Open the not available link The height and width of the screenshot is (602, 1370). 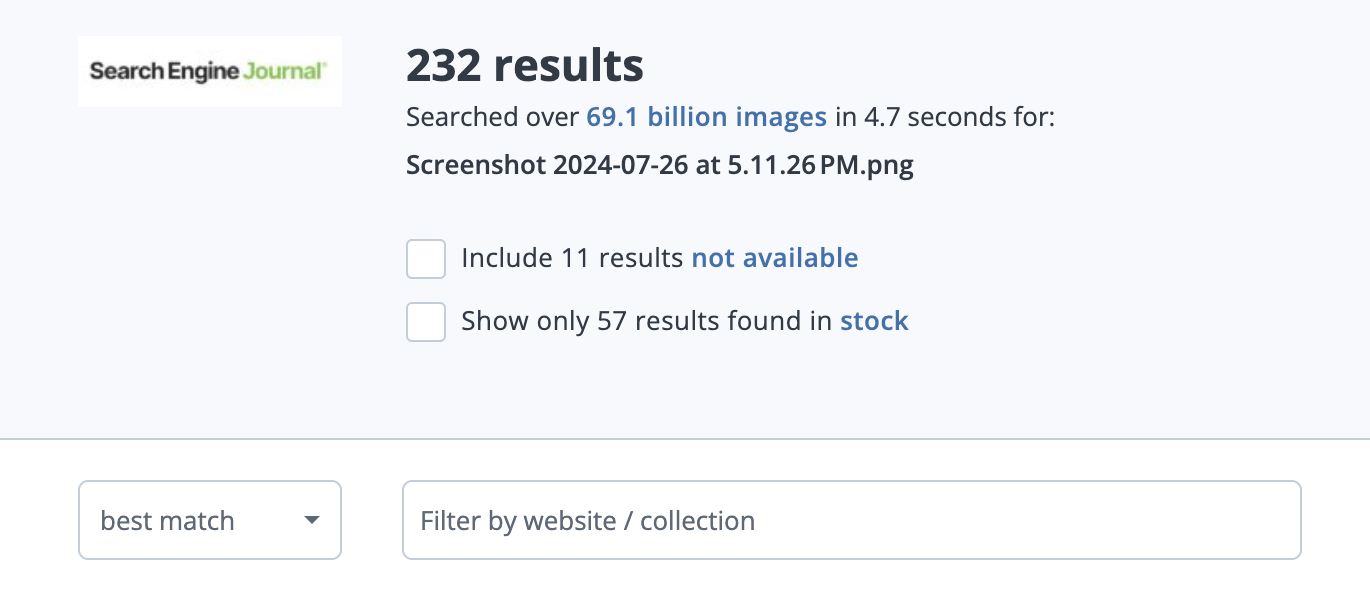(775, 258)
